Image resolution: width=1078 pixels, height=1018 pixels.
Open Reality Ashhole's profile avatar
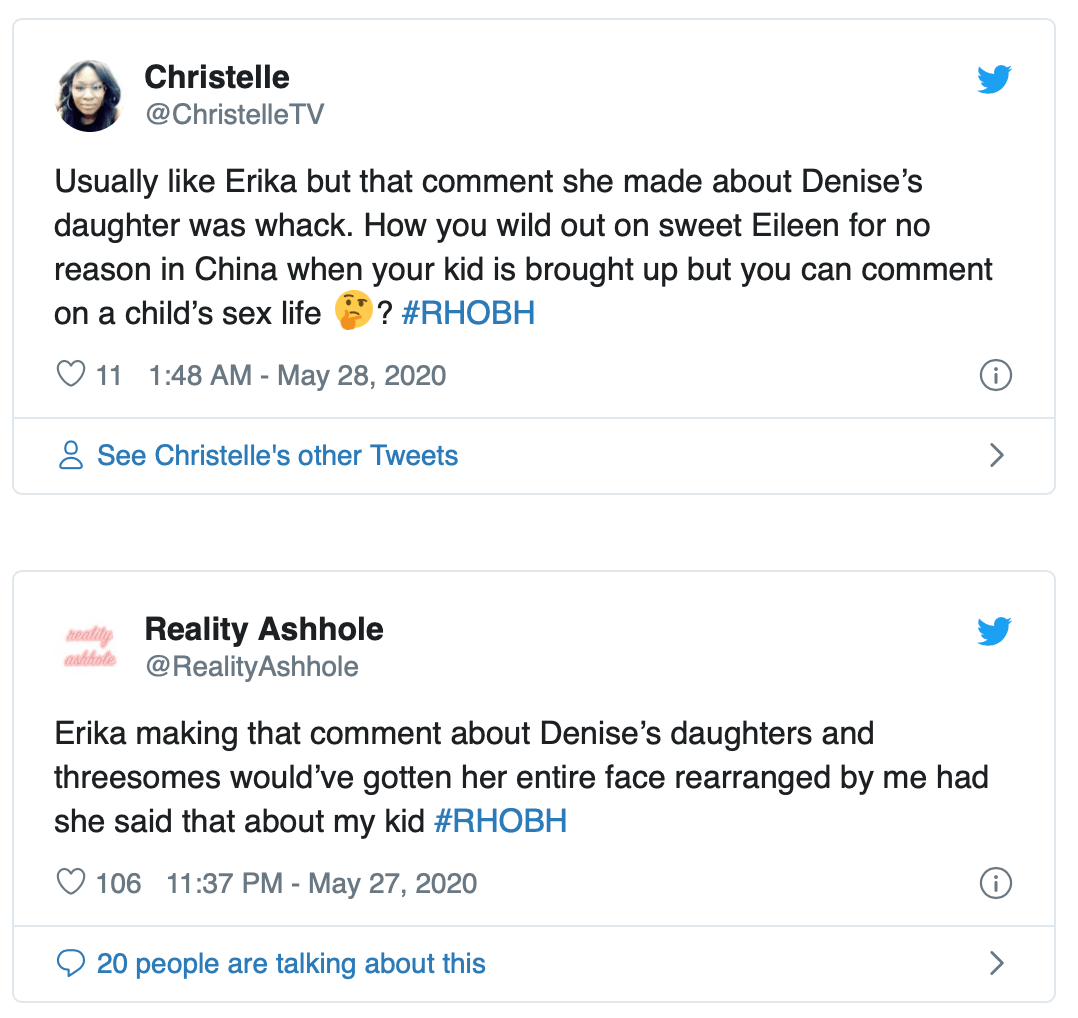[x=91, y=646]
